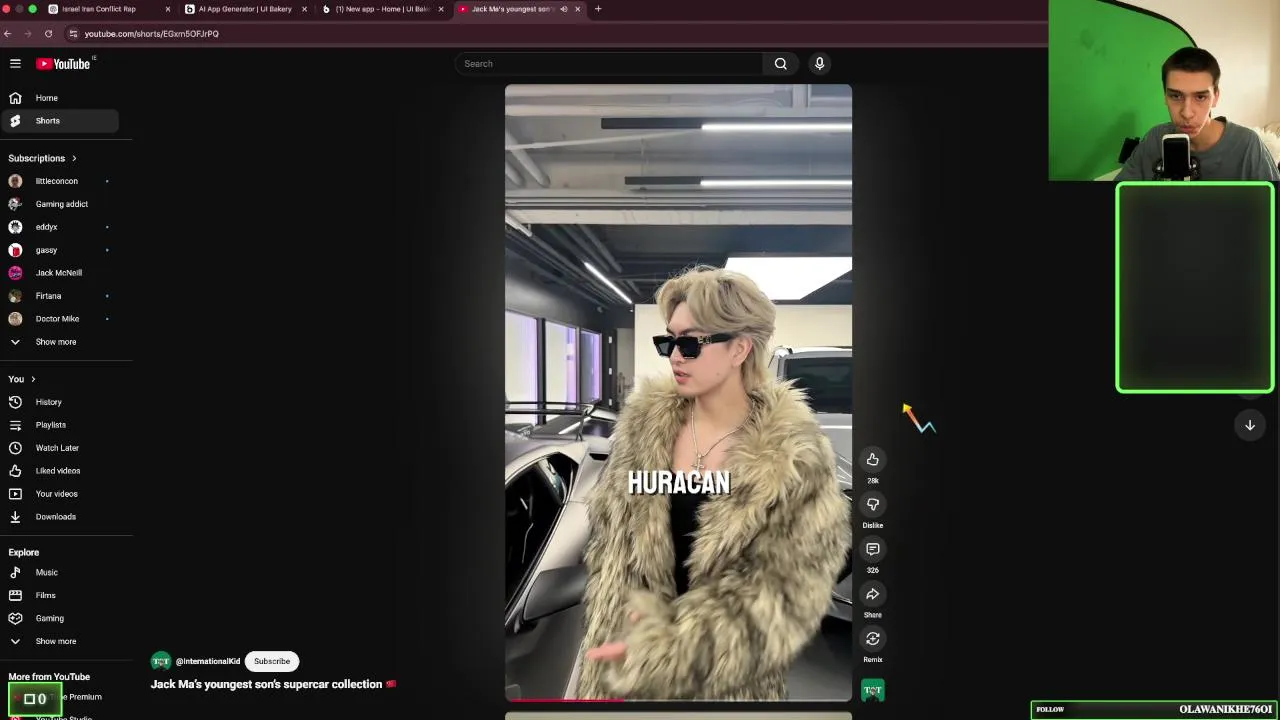Click 28k like count label
This screenshot has height=720, width=1280.
[873, 481]
